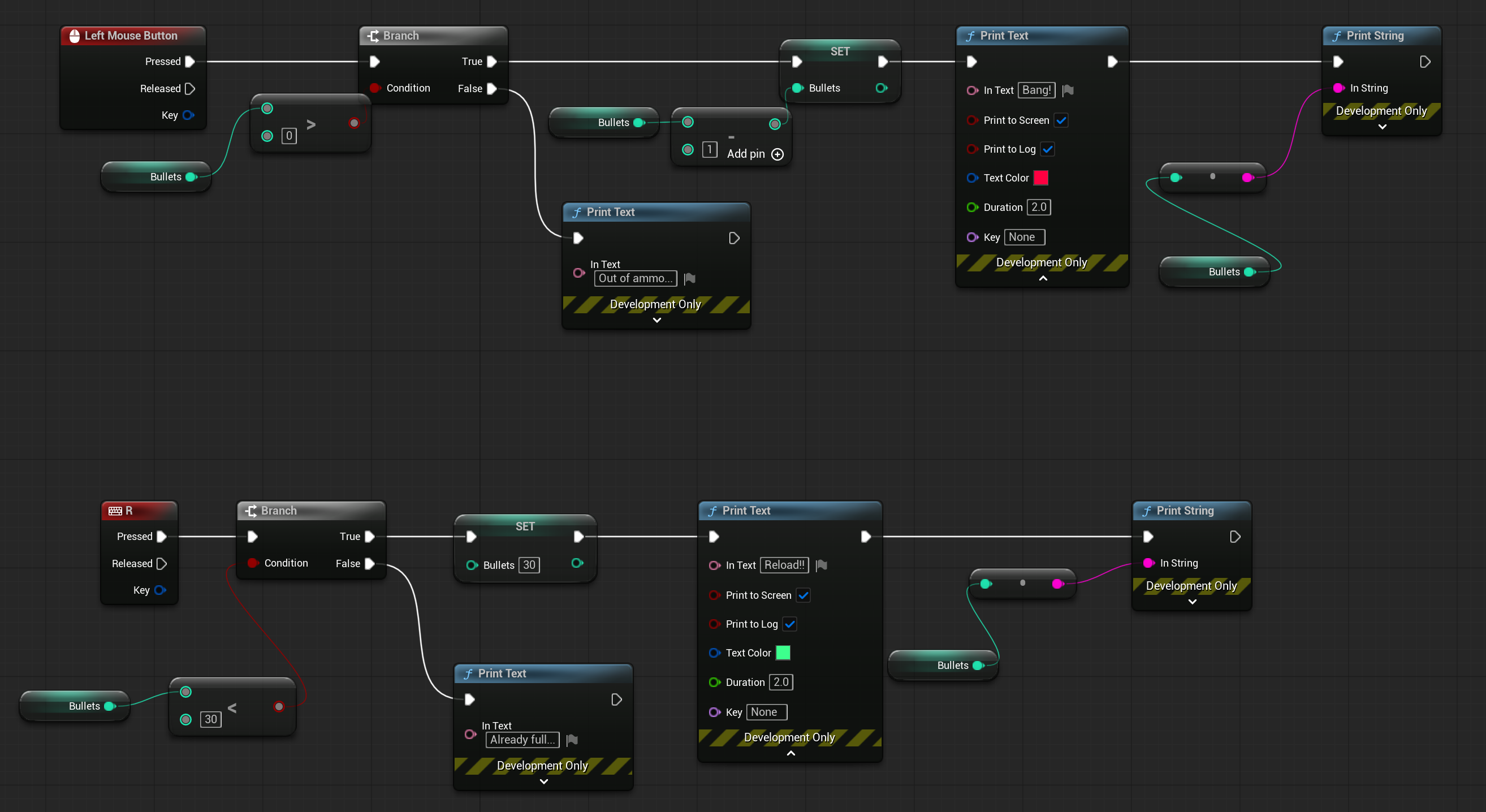This screenshot has width=1486, height=812.
Task: Expand the top Print String node options
Action: (x=1382, y=127)
